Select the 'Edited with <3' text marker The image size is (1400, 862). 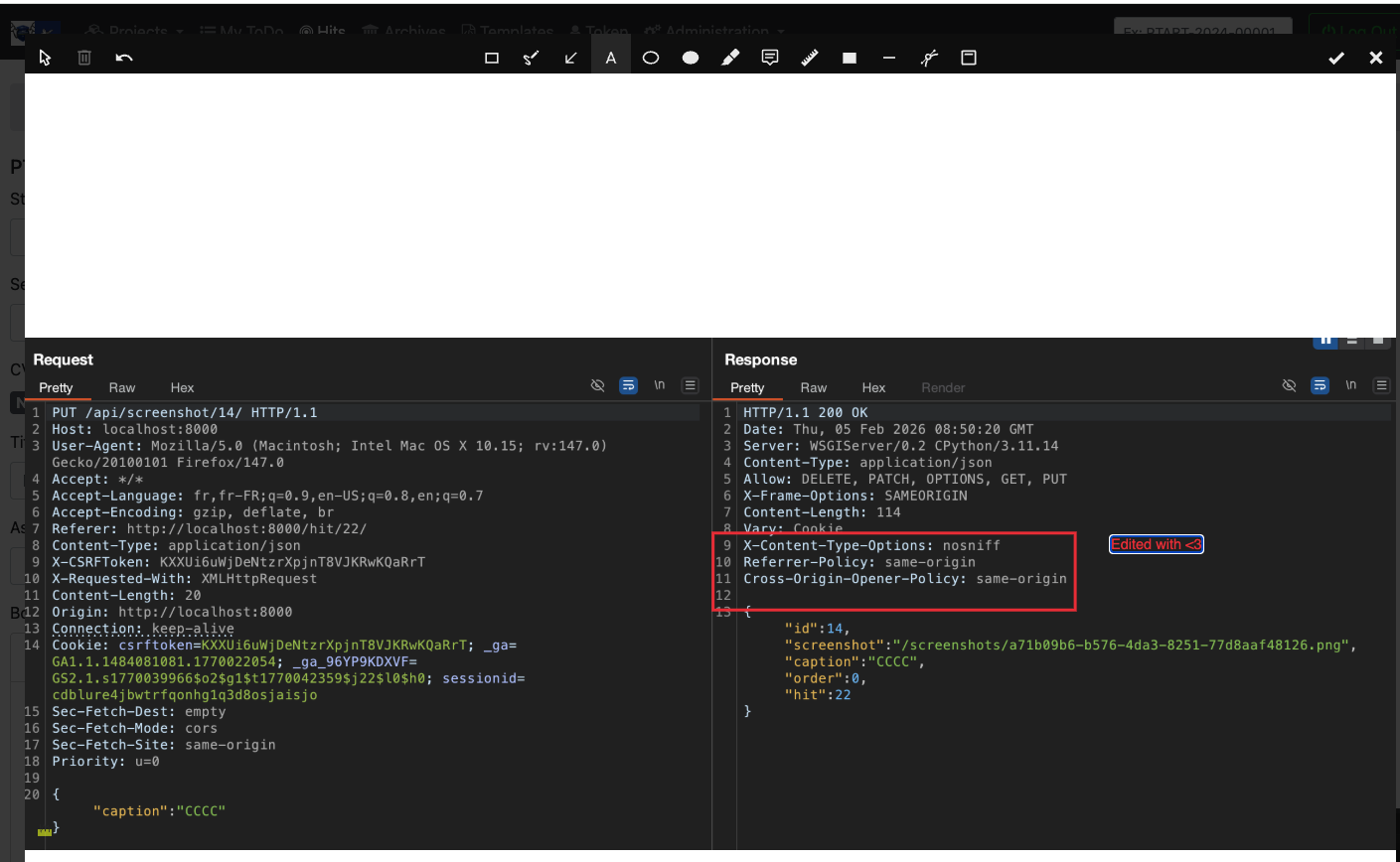[x=1157, y=544]
